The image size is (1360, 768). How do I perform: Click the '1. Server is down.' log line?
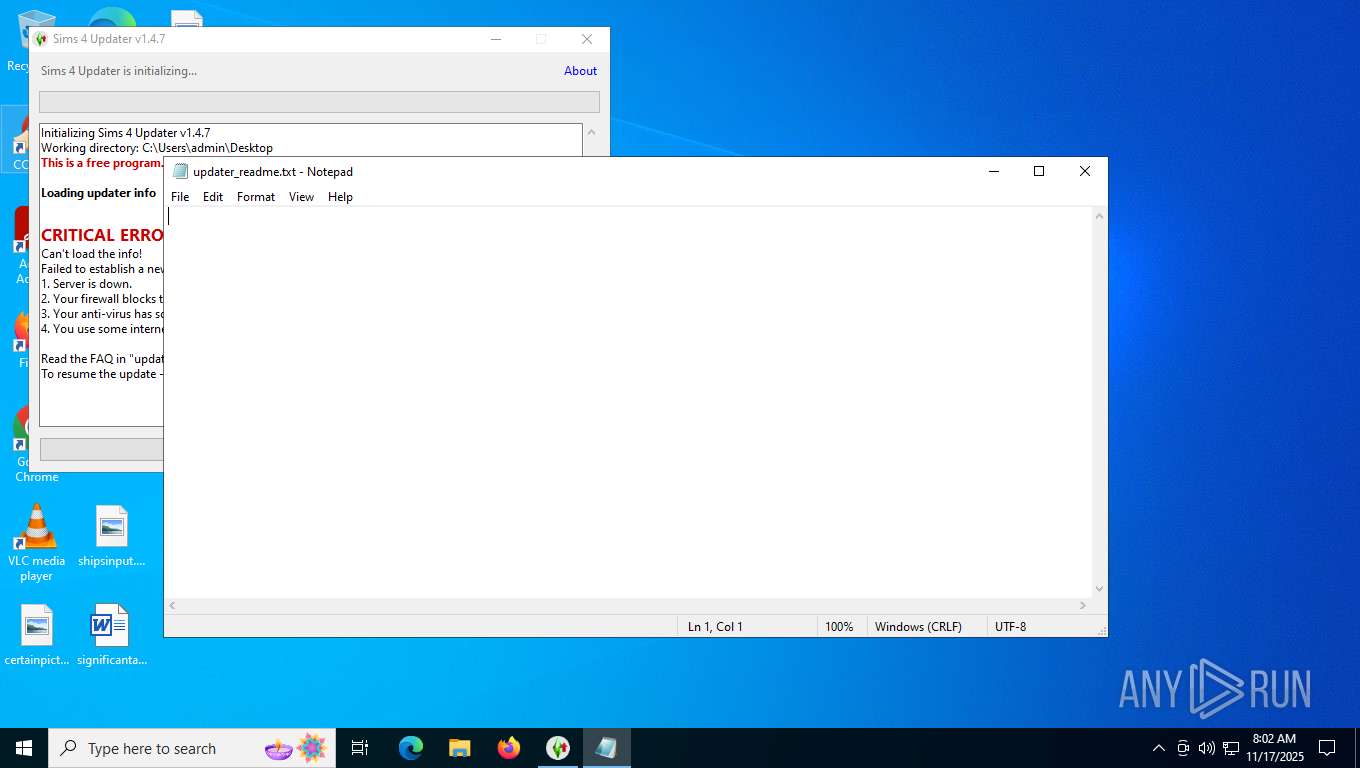(x=86, y=284)
